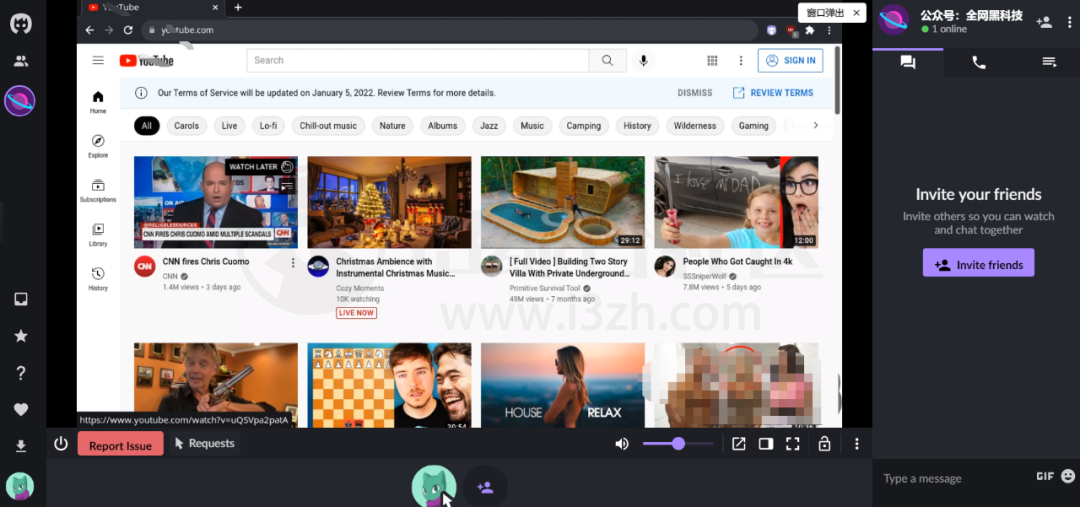Switch to the playlist queue tab
Viewport: 1080px width, 507px height.
(x=1050, y=62)
